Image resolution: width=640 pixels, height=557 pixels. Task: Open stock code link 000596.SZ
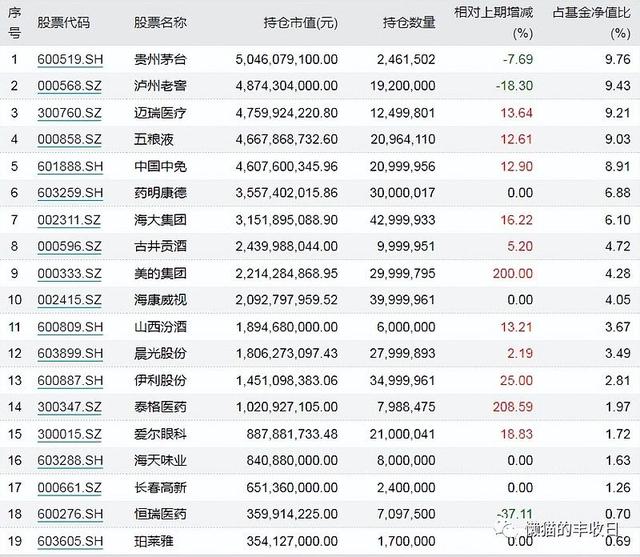tap(69, 247)
